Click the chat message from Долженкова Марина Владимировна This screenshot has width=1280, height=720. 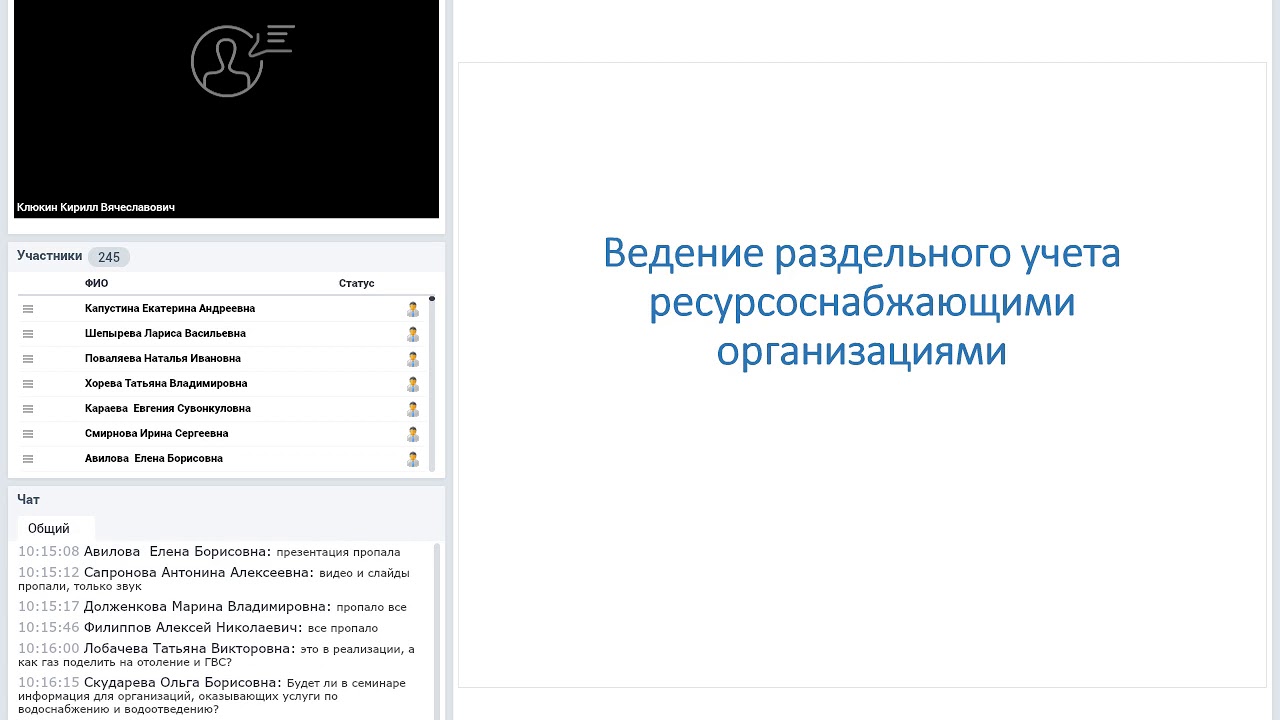(212, 607)
